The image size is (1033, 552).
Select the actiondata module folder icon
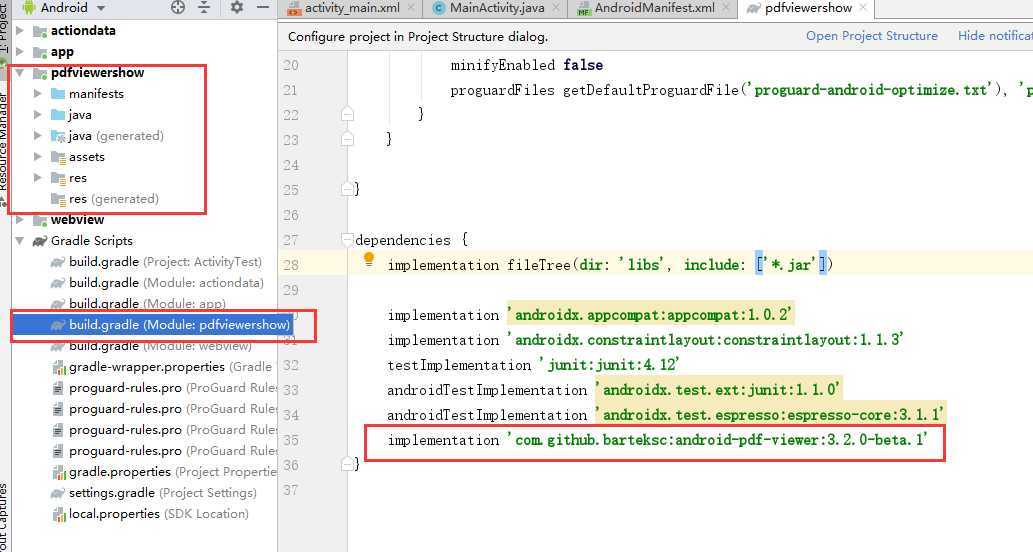pyautogui.click(x=40, y=31)
